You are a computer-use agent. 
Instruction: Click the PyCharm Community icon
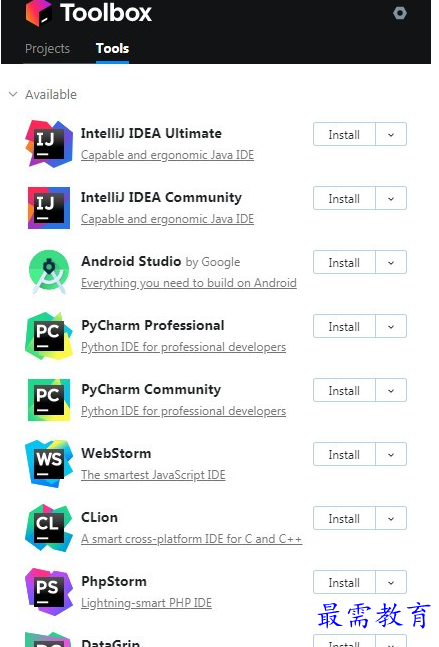[49, 400]
